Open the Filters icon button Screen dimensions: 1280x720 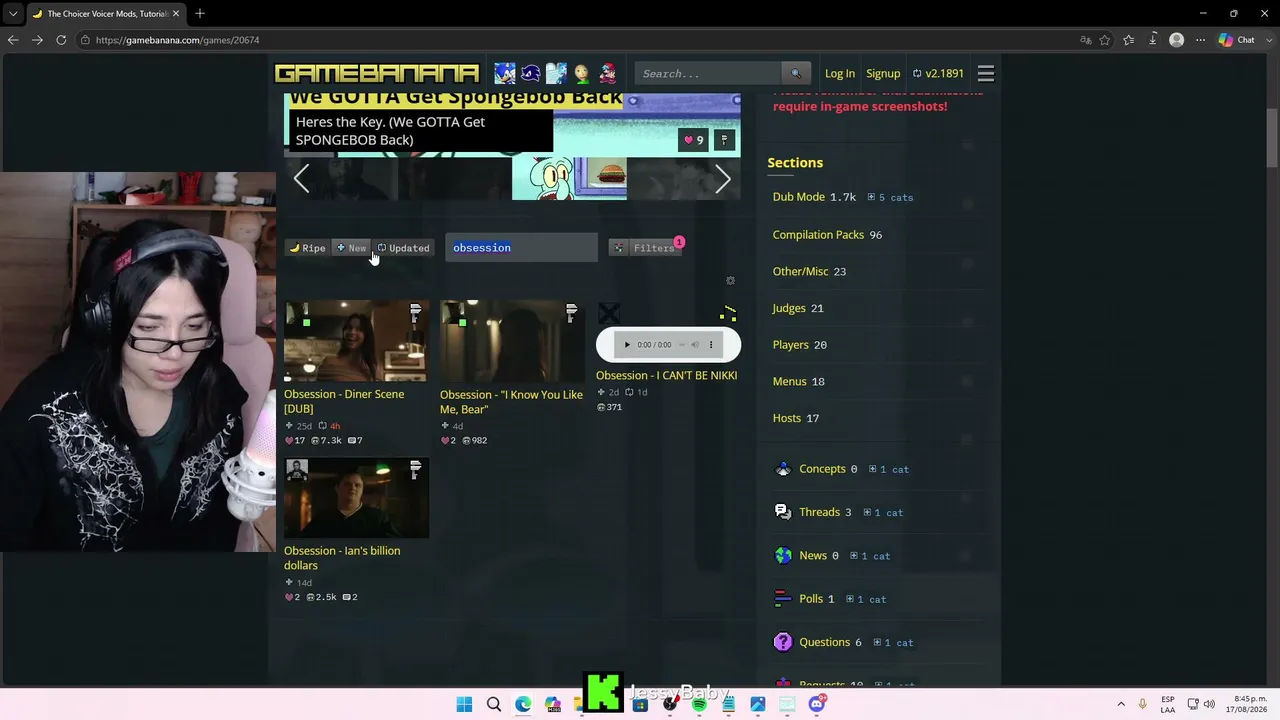[x=619, y=248]
